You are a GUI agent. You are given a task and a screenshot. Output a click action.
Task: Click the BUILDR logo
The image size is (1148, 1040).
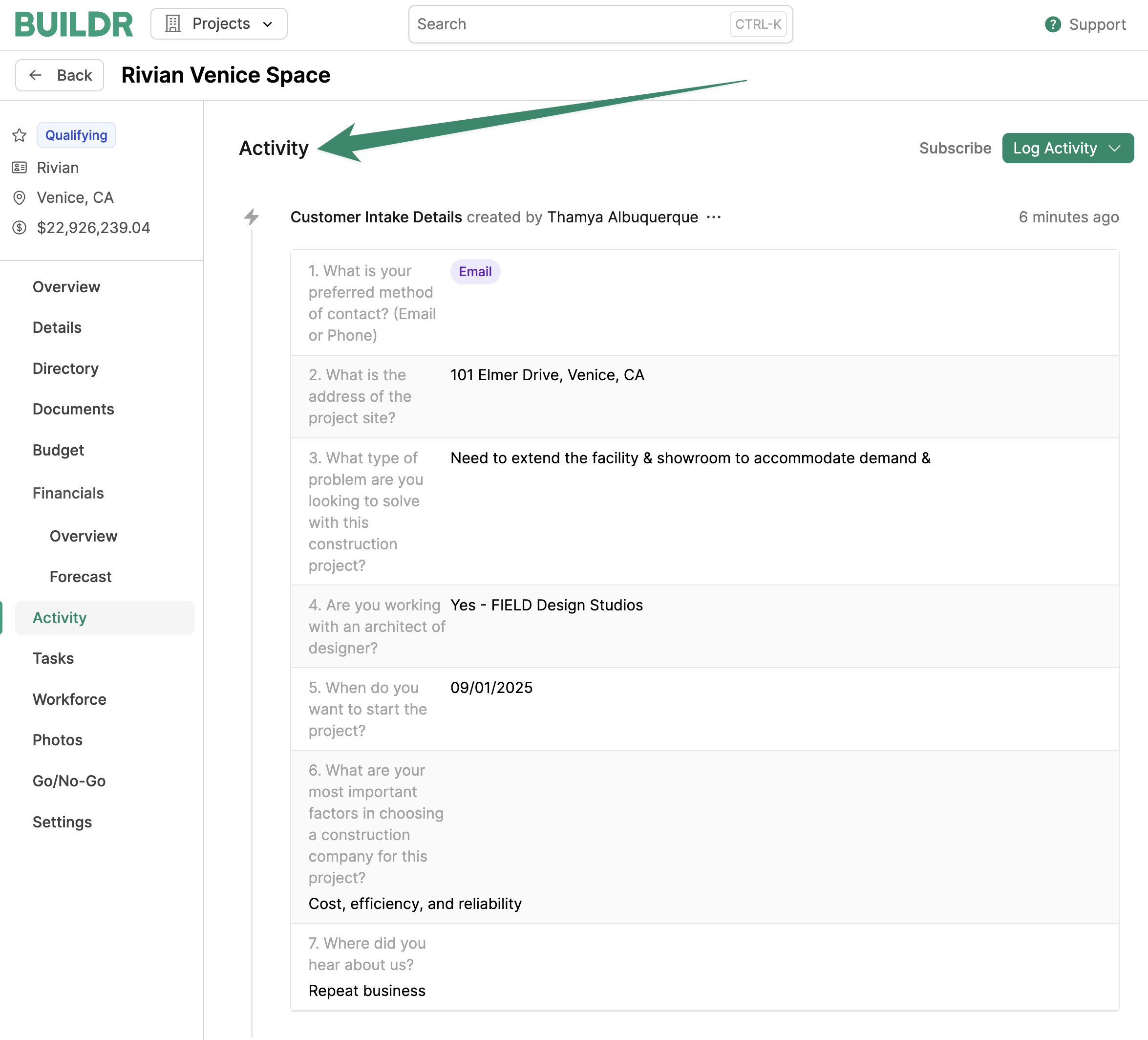tap(73, 24)
